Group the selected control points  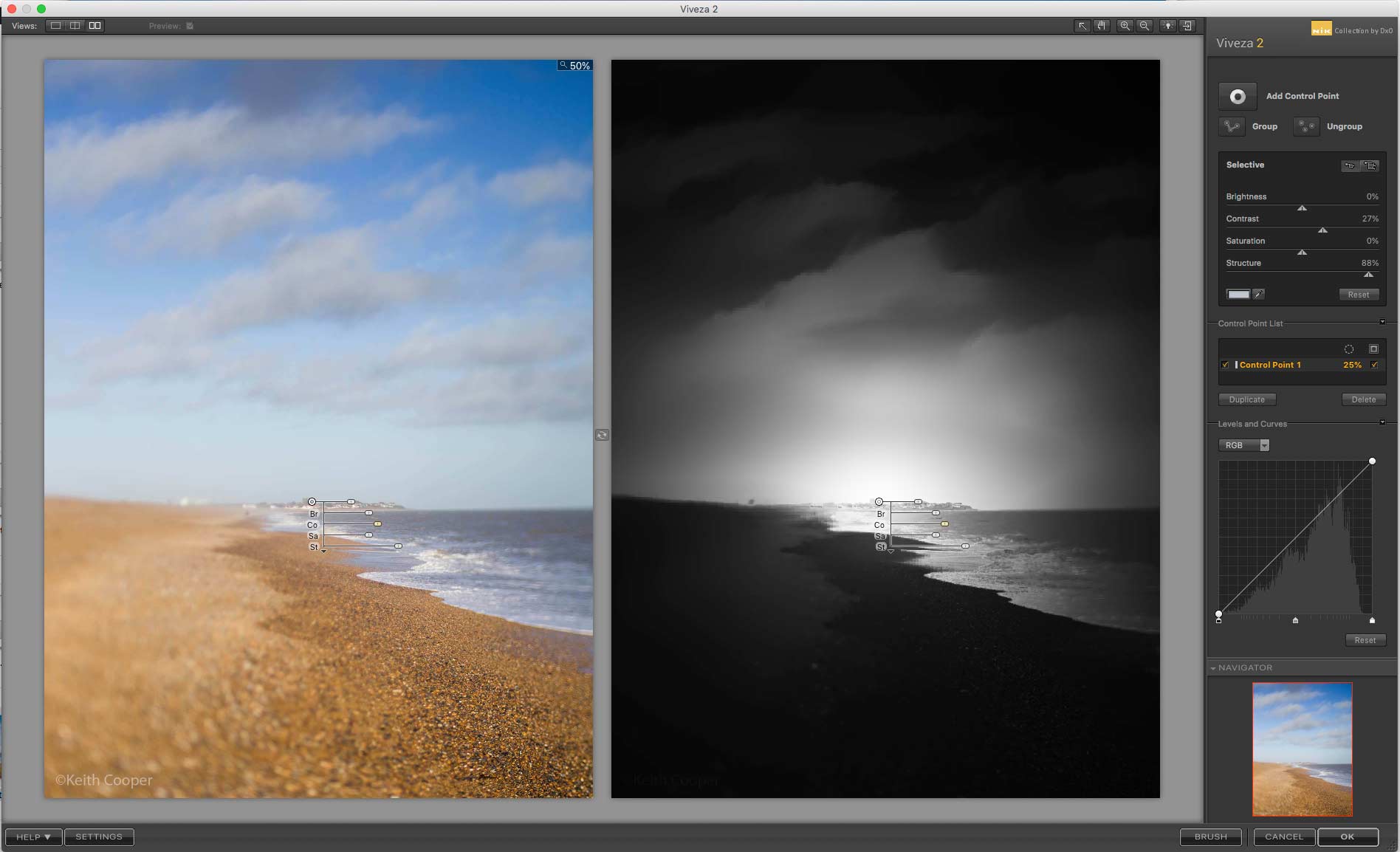point(1232,126)
